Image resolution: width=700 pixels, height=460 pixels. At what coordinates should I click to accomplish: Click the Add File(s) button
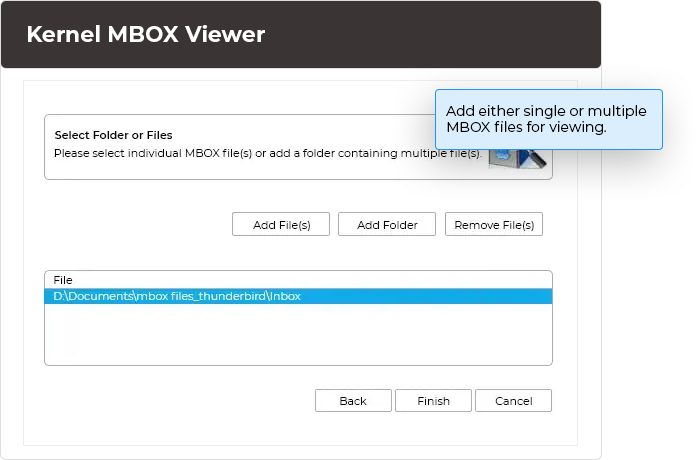(281, 224)
